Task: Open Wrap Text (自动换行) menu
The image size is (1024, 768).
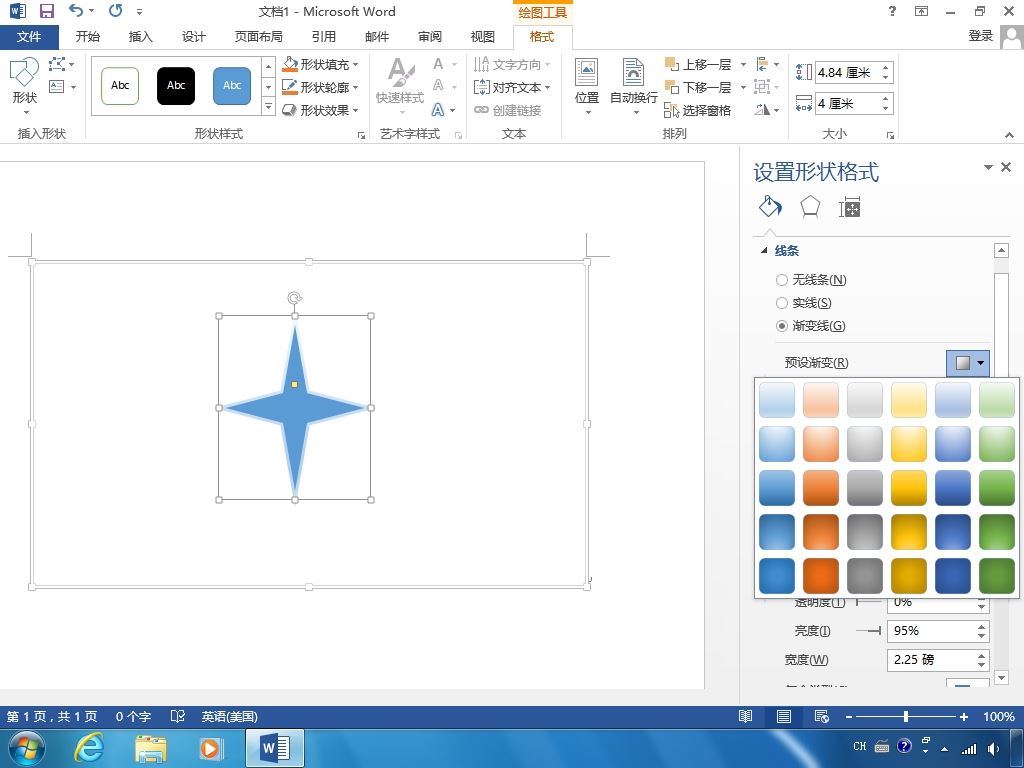Action: pos(633,87)
